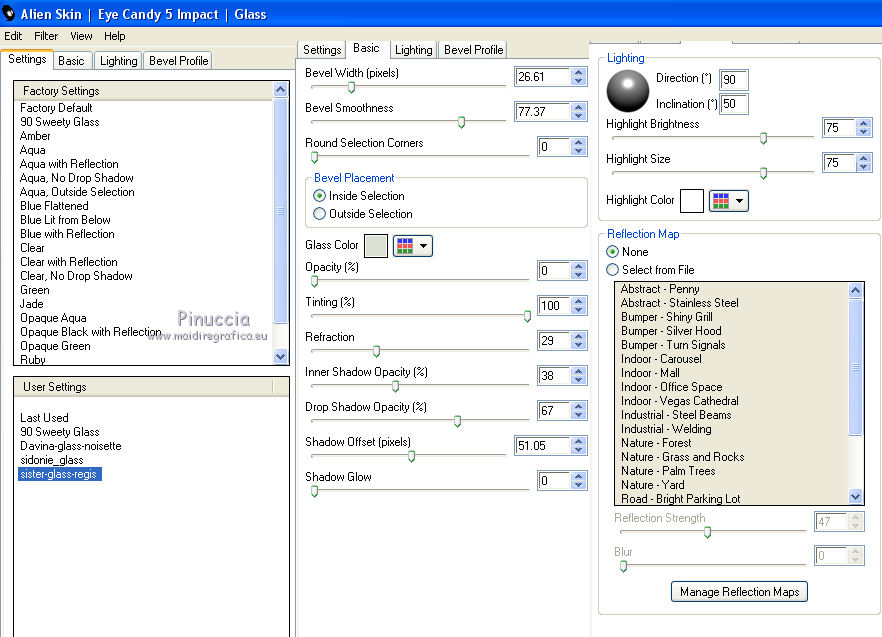
Task: Click the Inclination degrees input field
Action: click(x=734, y=104)
